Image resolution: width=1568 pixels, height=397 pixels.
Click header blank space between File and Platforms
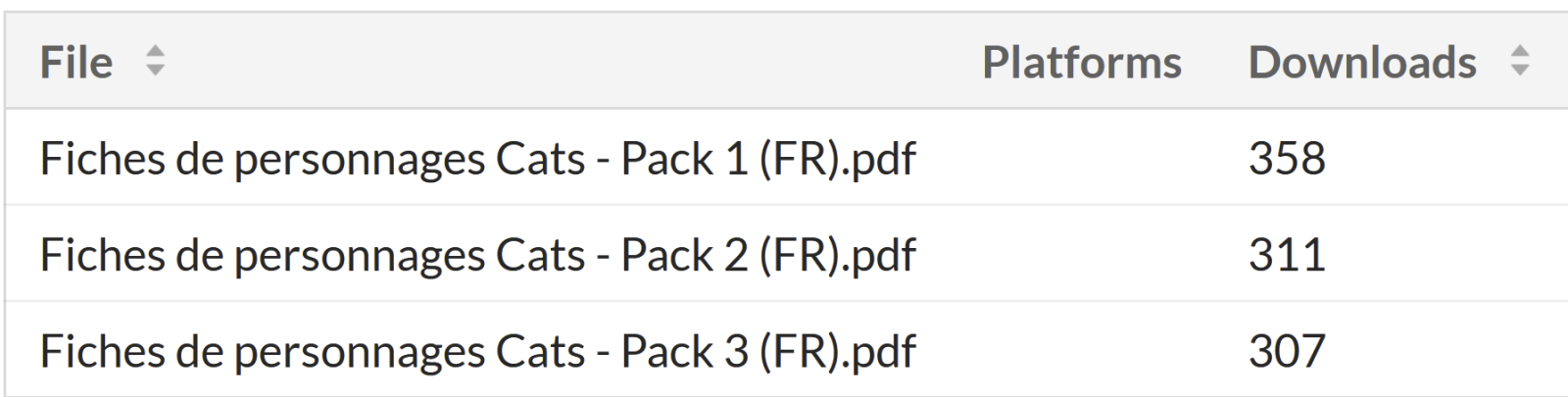point(568,63)
